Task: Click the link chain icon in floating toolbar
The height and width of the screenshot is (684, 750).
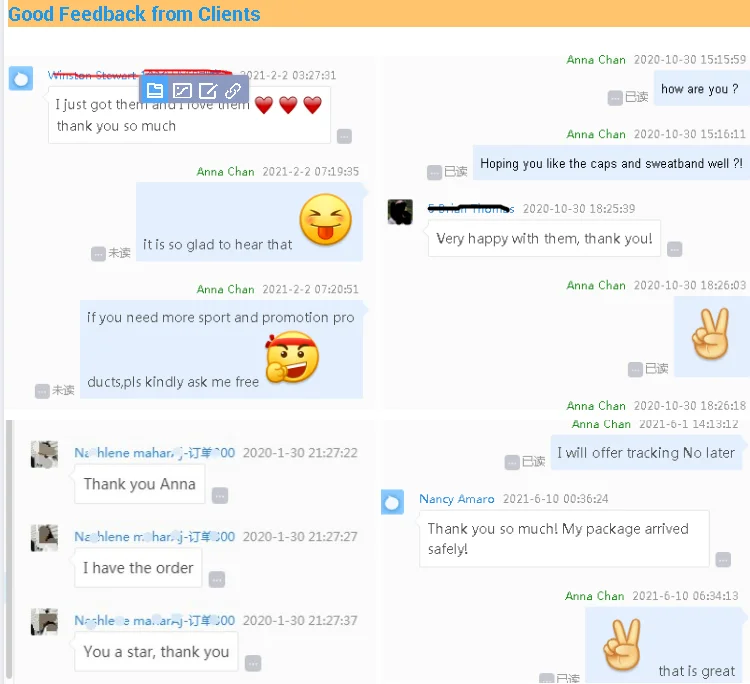Action: coord(233,90)
